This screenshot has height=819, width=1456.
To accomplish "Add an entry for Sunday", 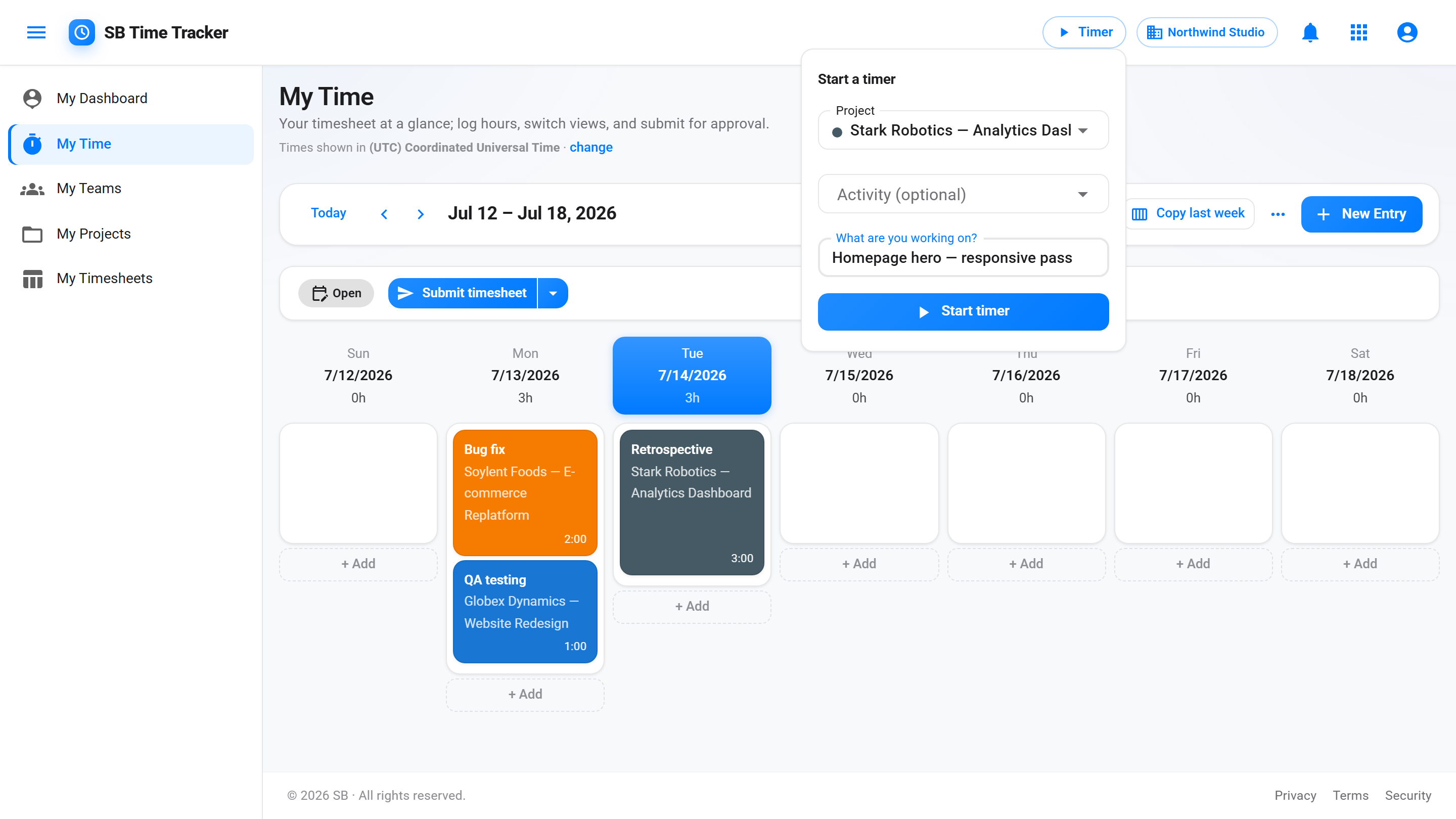I will coord(358,564).
